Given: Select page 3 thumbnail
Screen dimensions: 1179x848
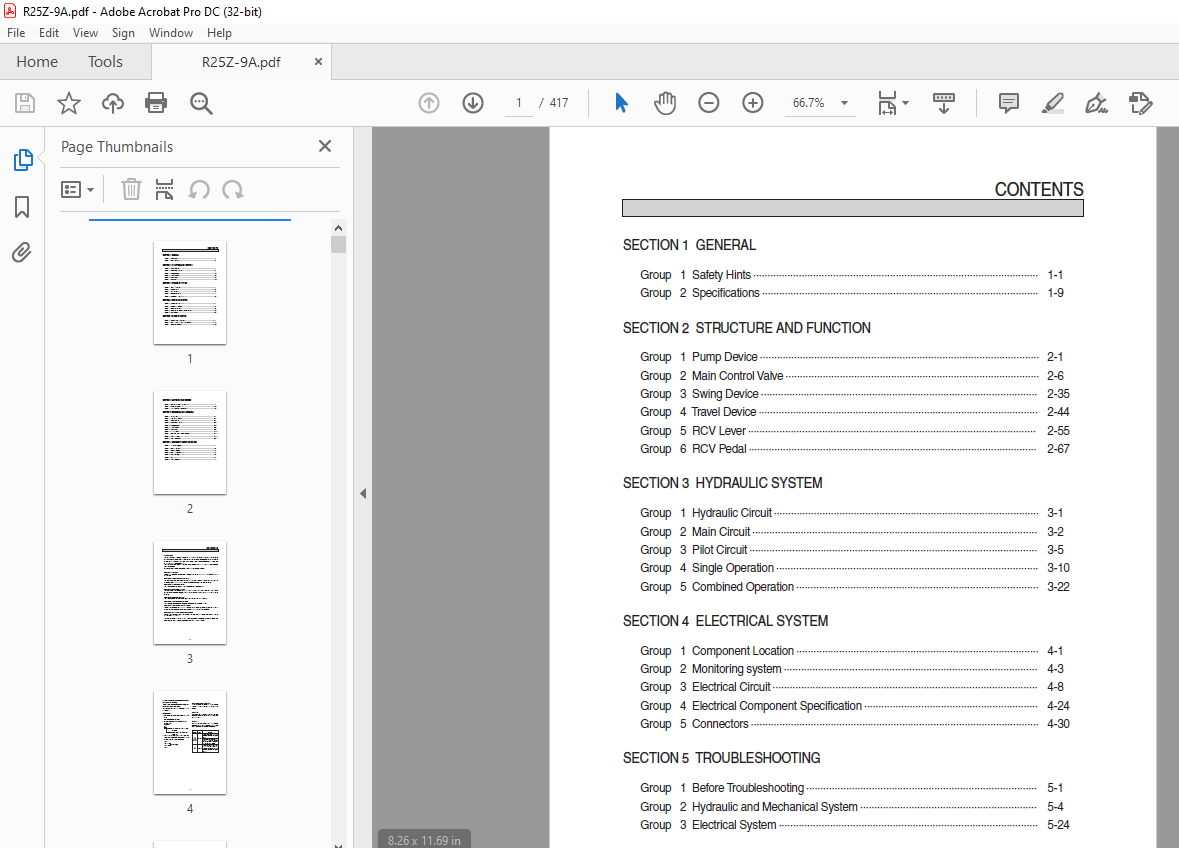Looking at the screenshot, I should [189, 592].
